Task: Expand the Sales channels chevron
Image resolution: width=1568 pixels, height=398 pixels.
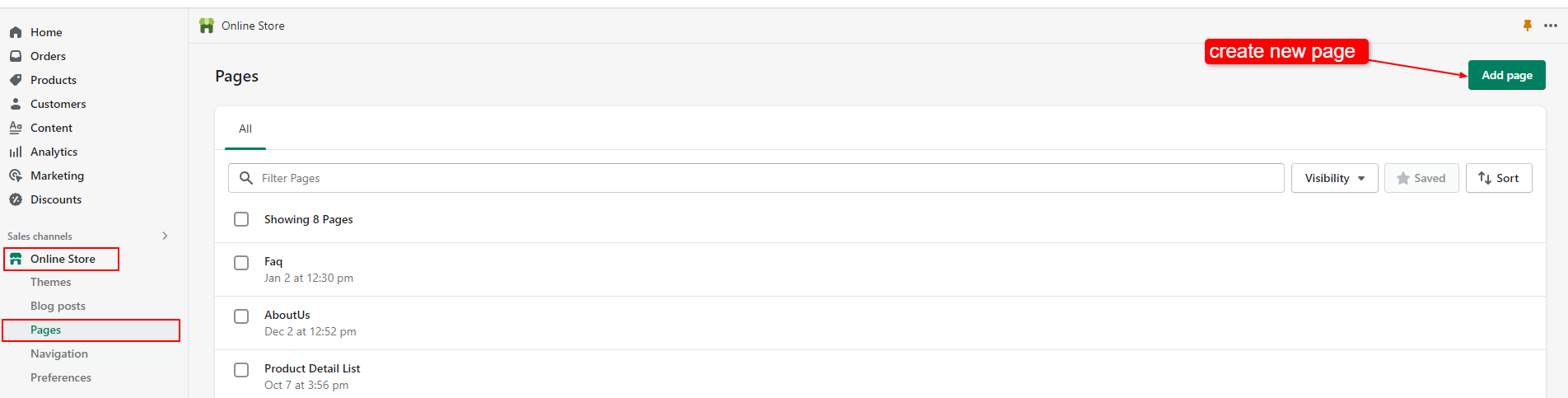Action: click(165, 236)
